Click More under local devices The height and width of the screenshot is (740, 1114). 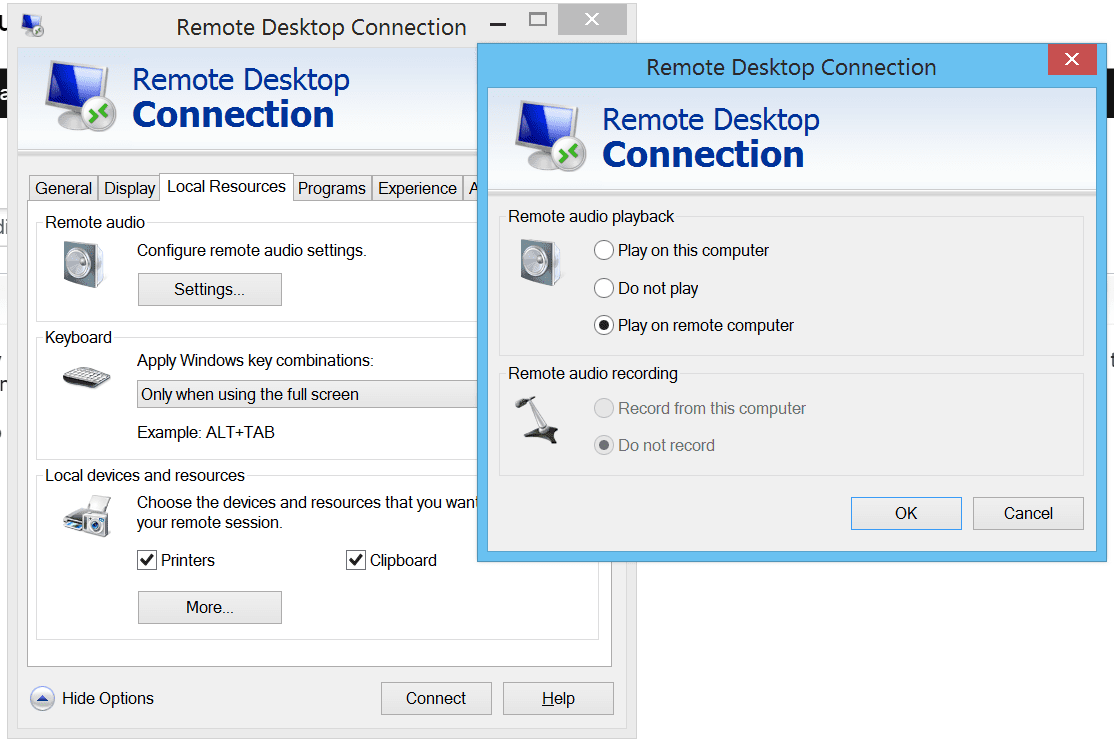click(x=210, y=608)
